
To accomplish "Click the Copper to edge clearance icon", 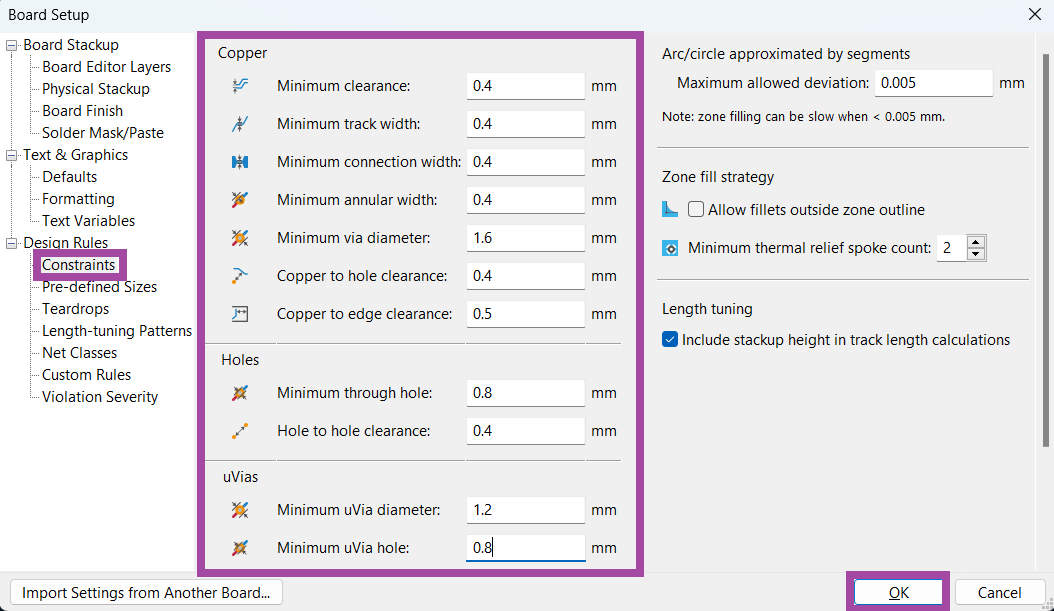I will pos(239,314).
